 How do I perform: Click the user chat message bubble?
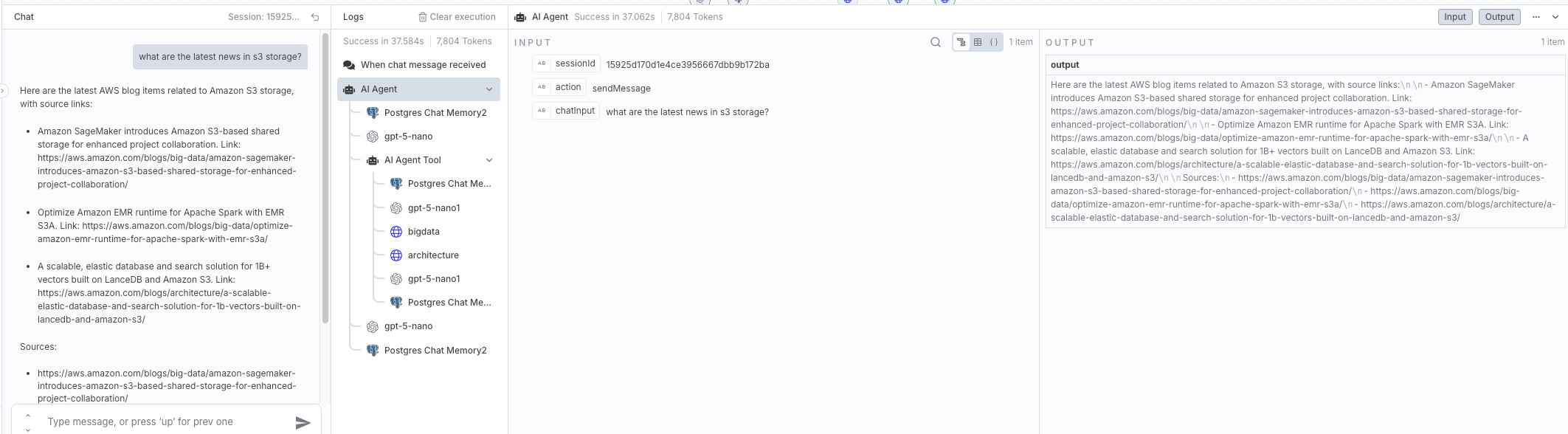pyautogui.click(x=220, y=57)
